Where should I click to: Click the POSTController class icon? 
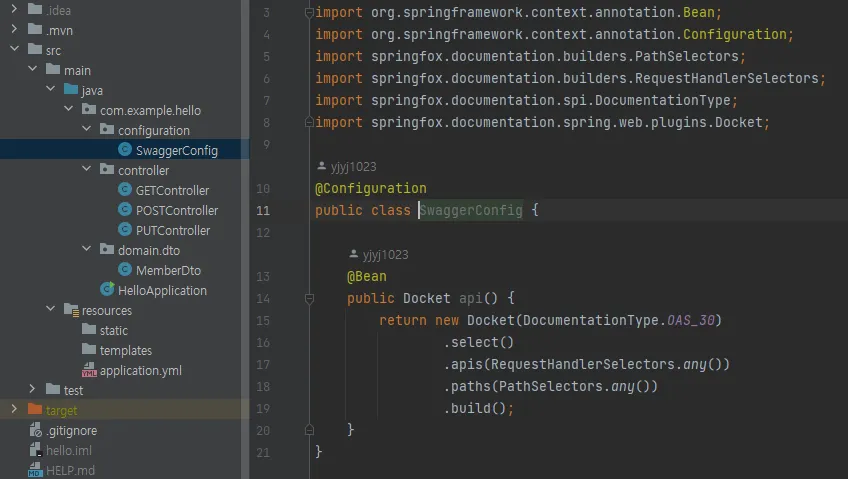pyautogui.click(x=125, y=209)
